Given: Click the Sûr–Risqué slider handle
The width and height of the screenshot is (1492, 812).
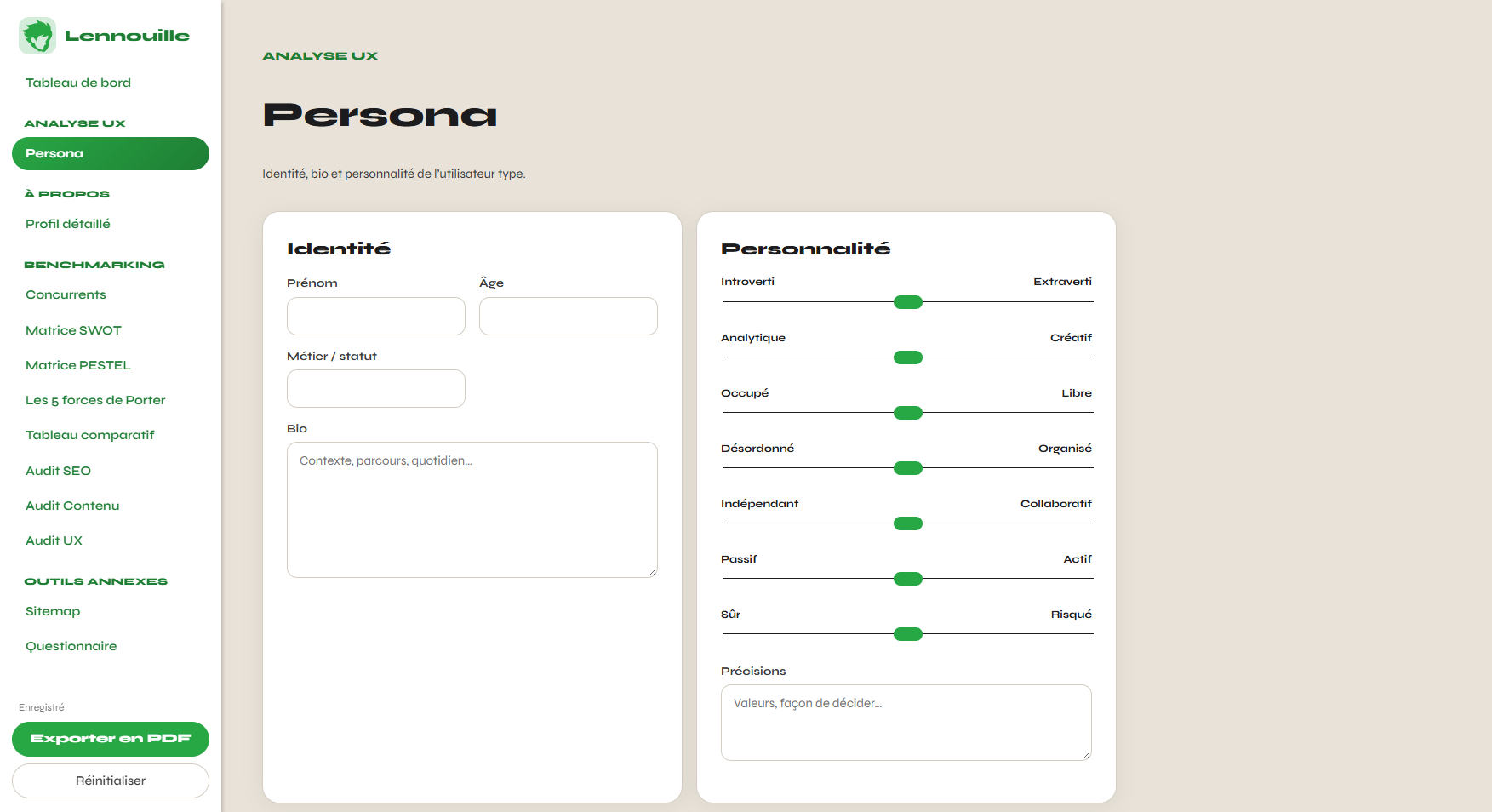Looking at the screenshot, I should pyautogui.click(x=908, y=634).
